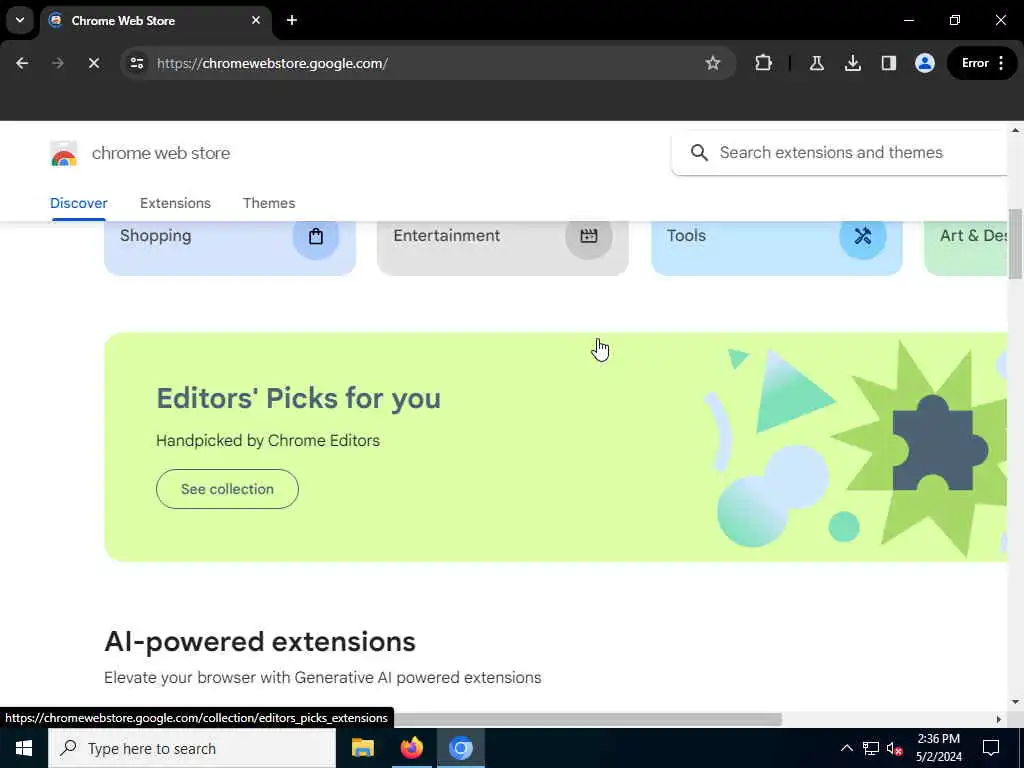Open site information icon in address bar

click(x=136, y=63)
